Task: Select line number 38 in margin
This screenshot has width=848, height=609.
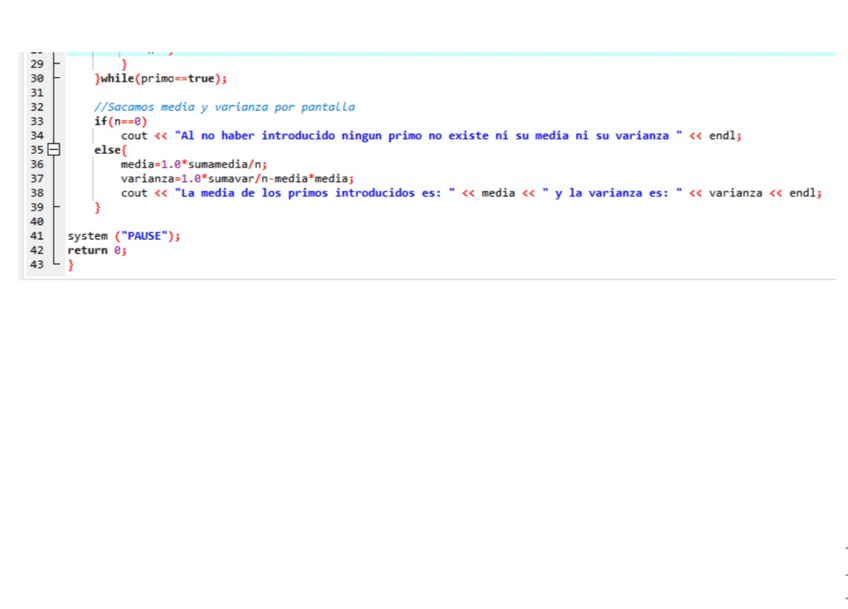Action: (37, 193)
